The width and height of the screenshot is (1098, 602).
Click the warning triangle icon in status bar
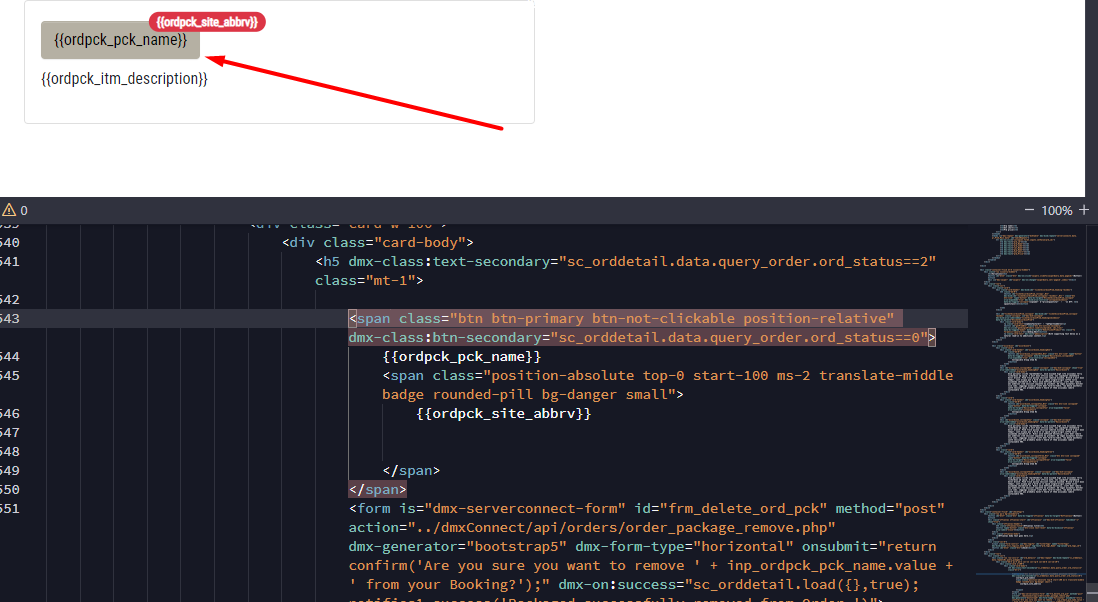point(9,210)
